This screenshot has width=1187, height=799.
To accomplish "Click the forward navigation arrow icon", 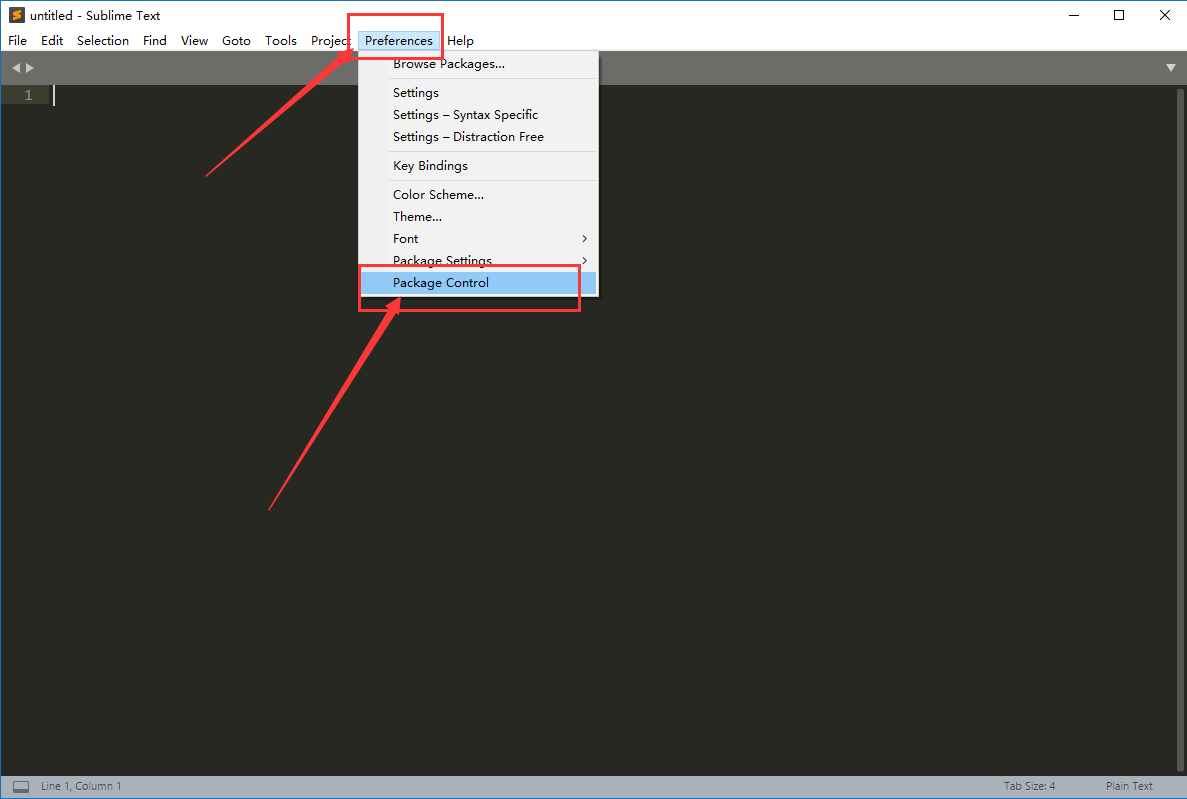I will 29,67.
